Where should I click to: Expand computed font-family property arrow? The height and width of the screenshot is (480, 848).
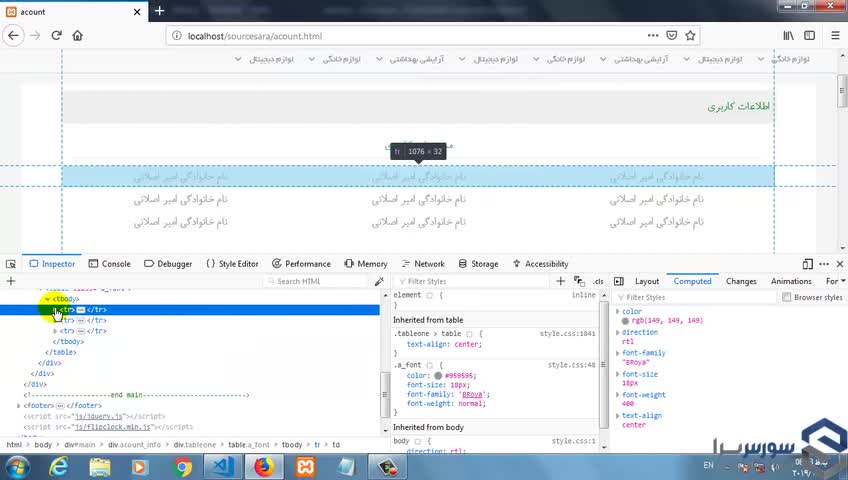(x=618, y=353)
